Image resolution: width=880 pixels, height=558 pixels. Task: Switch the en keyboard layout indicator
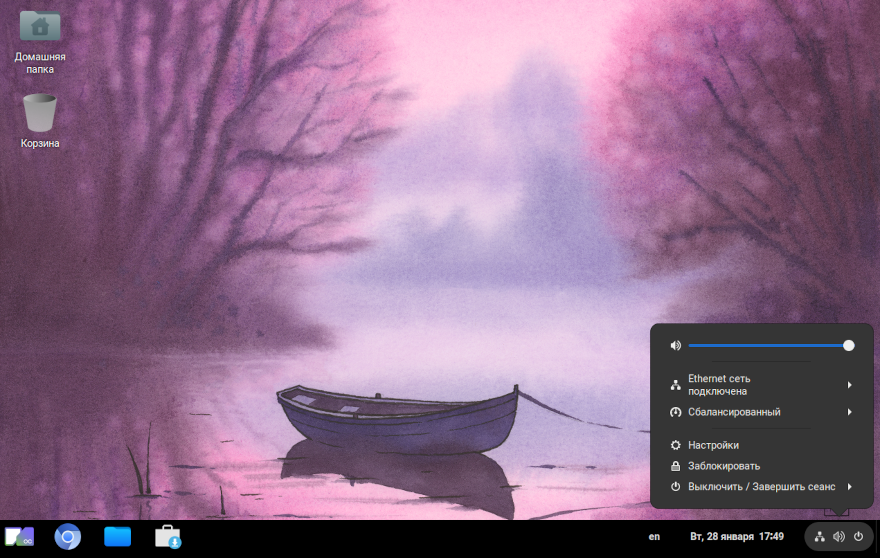[x=654, y=537]
